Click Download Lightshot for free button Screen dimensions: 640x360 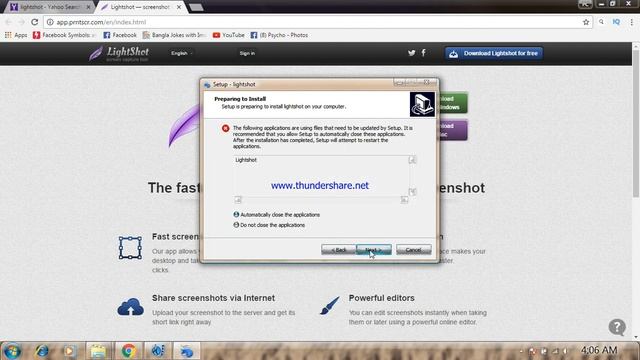tap(494, 53)
